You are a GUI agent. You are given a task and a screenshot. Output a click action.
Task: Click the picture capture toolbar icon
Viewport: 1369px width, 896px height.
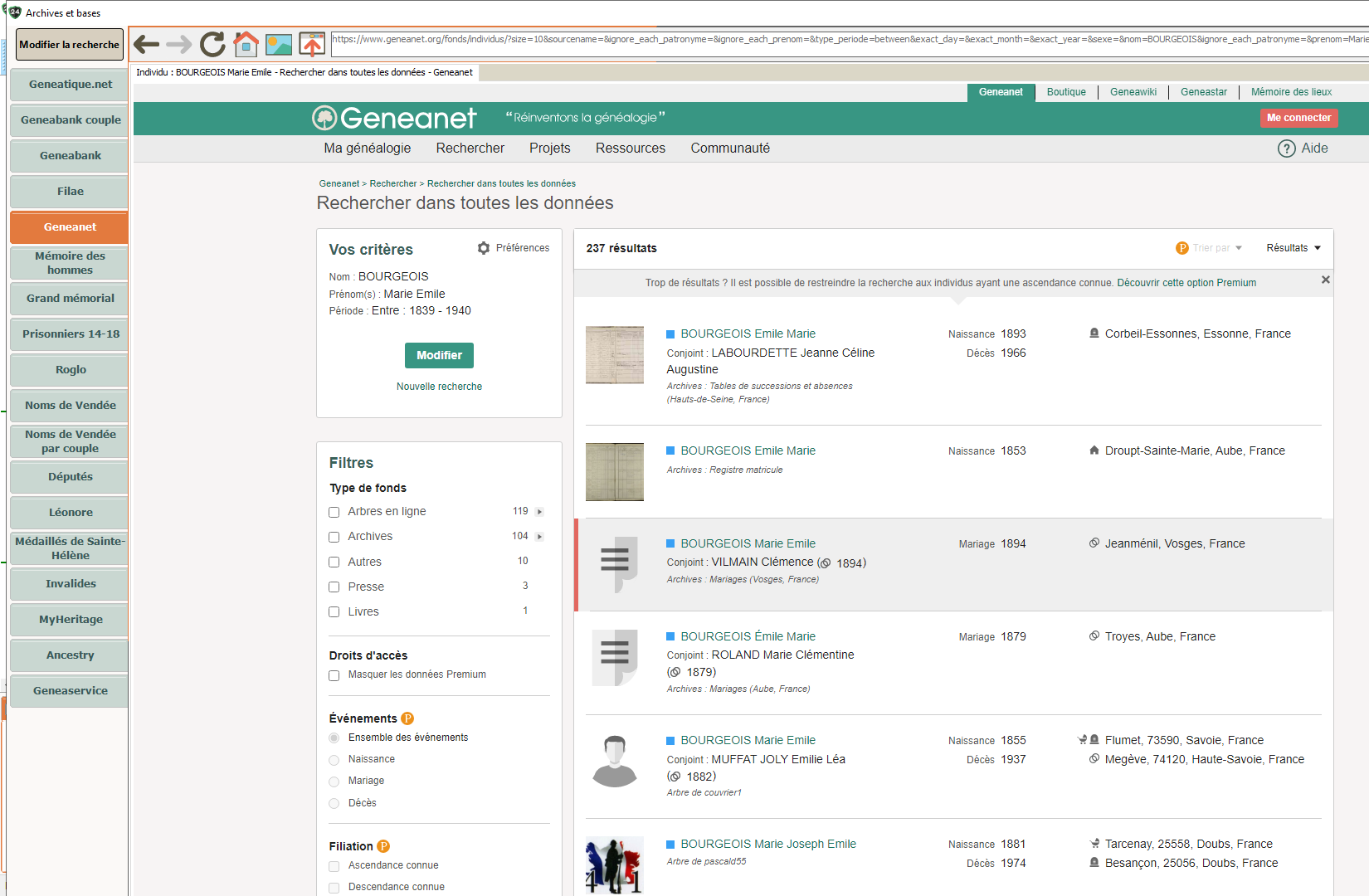point(279,44)
